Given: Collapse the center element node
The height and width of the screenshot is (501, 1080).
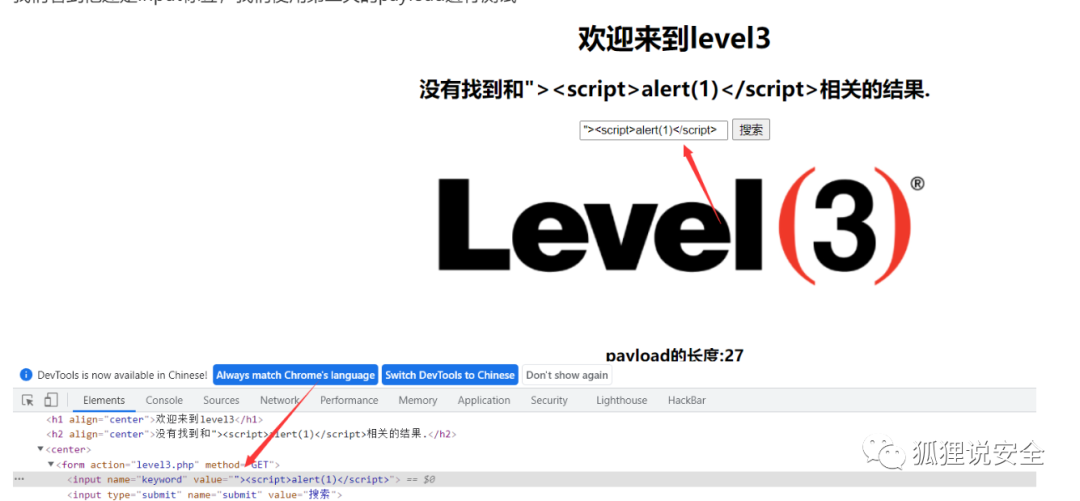Looking at the screenshot, I should tap(41, 449).
